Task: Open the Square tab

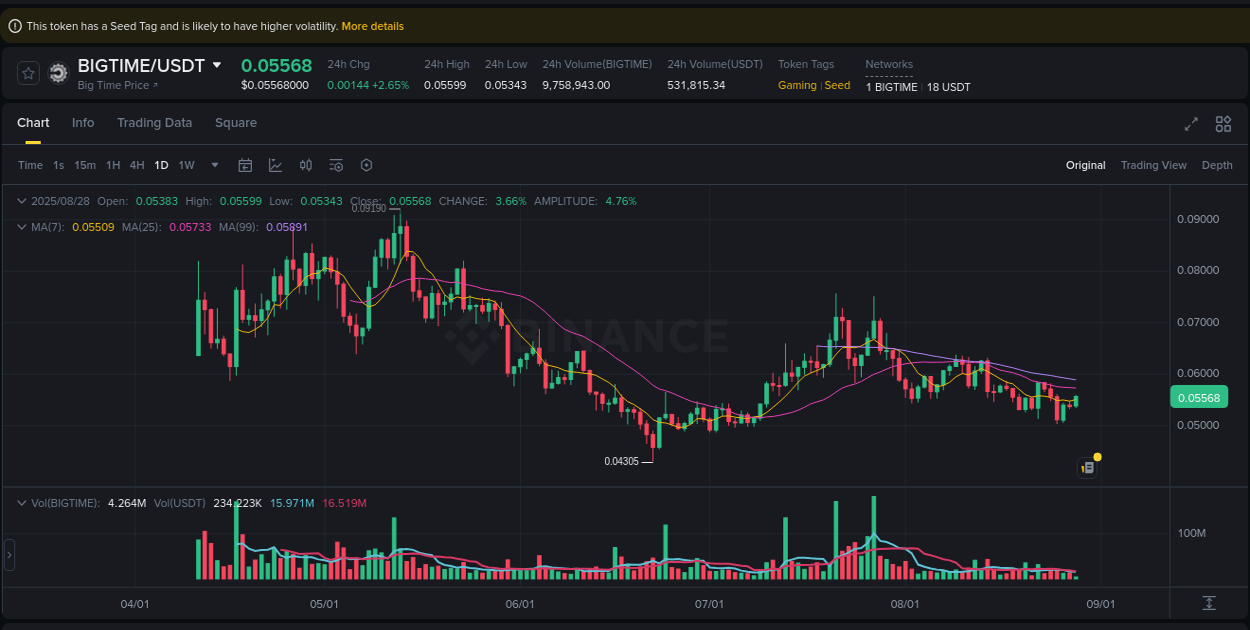Action: point(236,122)
